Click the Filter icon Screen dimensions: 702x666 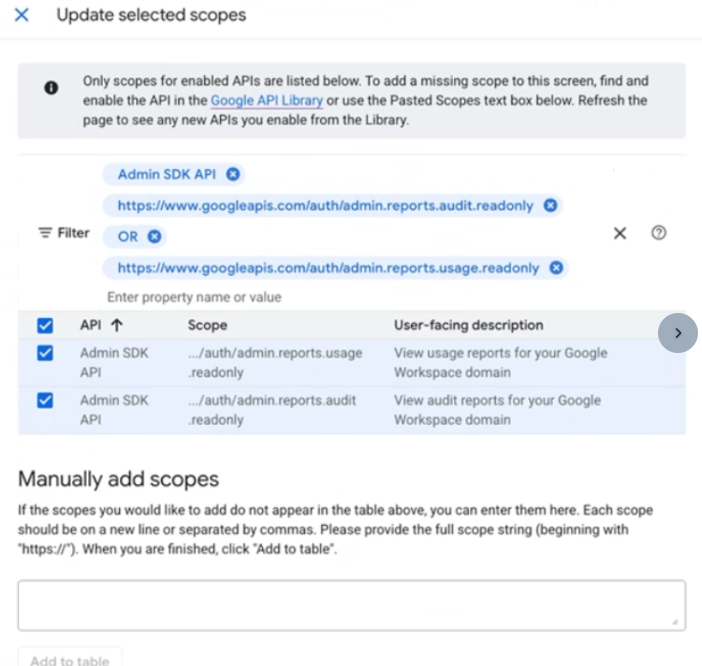click(x=45, y=233)
